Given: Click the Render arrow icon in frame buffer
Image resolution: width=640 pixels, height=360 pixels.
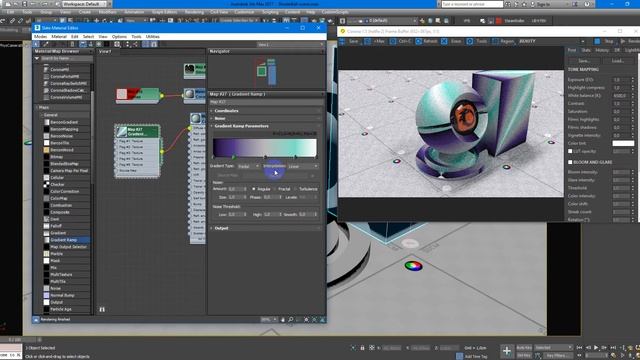Looking at the screenshot, I should (x=623, y=41).
